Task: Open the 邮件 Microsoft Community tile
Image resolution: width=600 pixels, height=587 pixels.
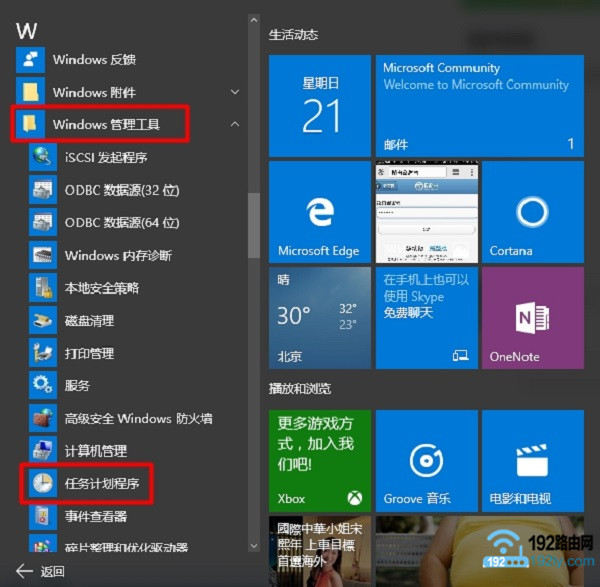Action: click(480, 106)
